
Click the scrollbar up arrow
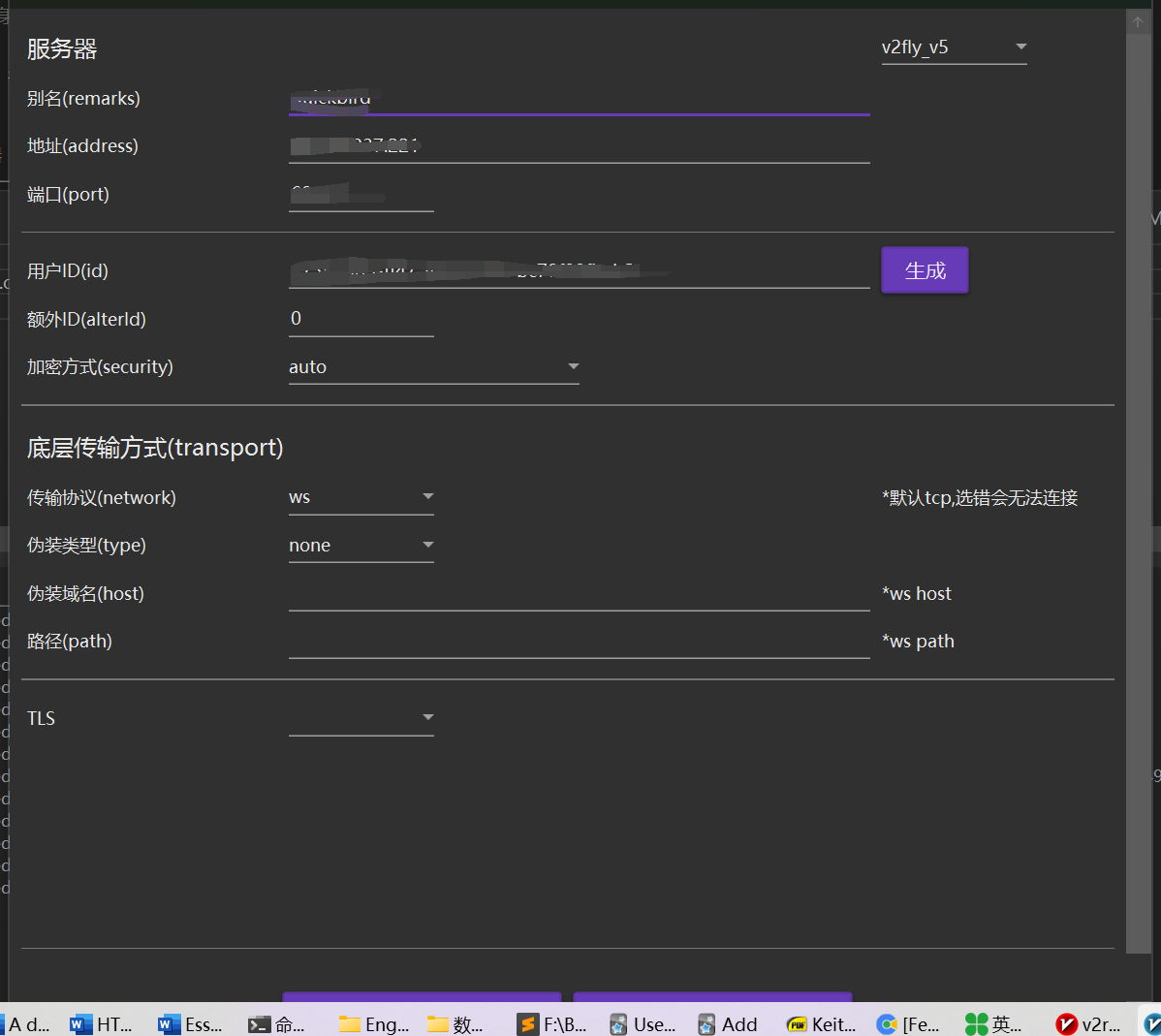point(1137,20)
